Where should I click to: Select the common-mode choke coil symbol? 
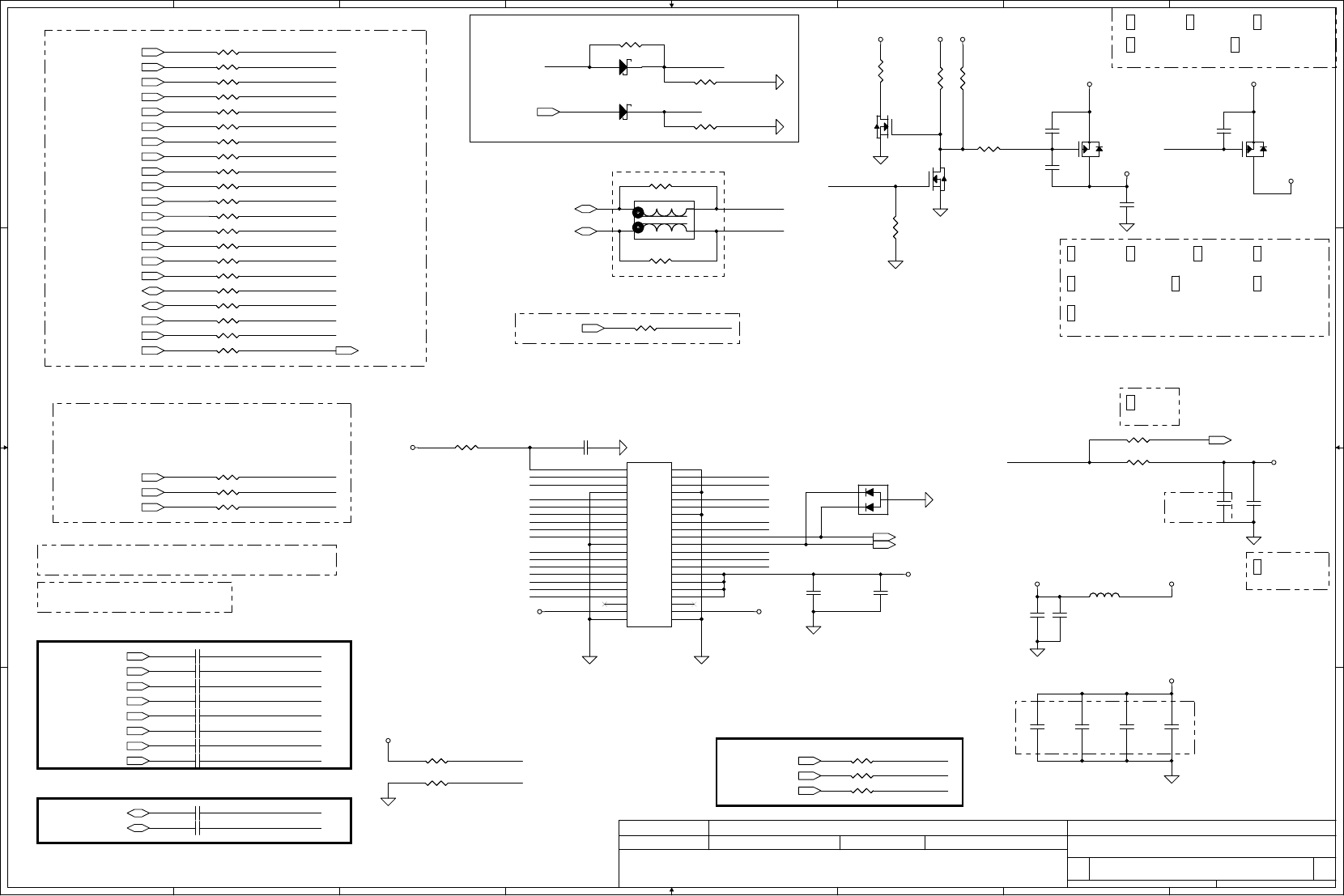click(x=664, y=220)
